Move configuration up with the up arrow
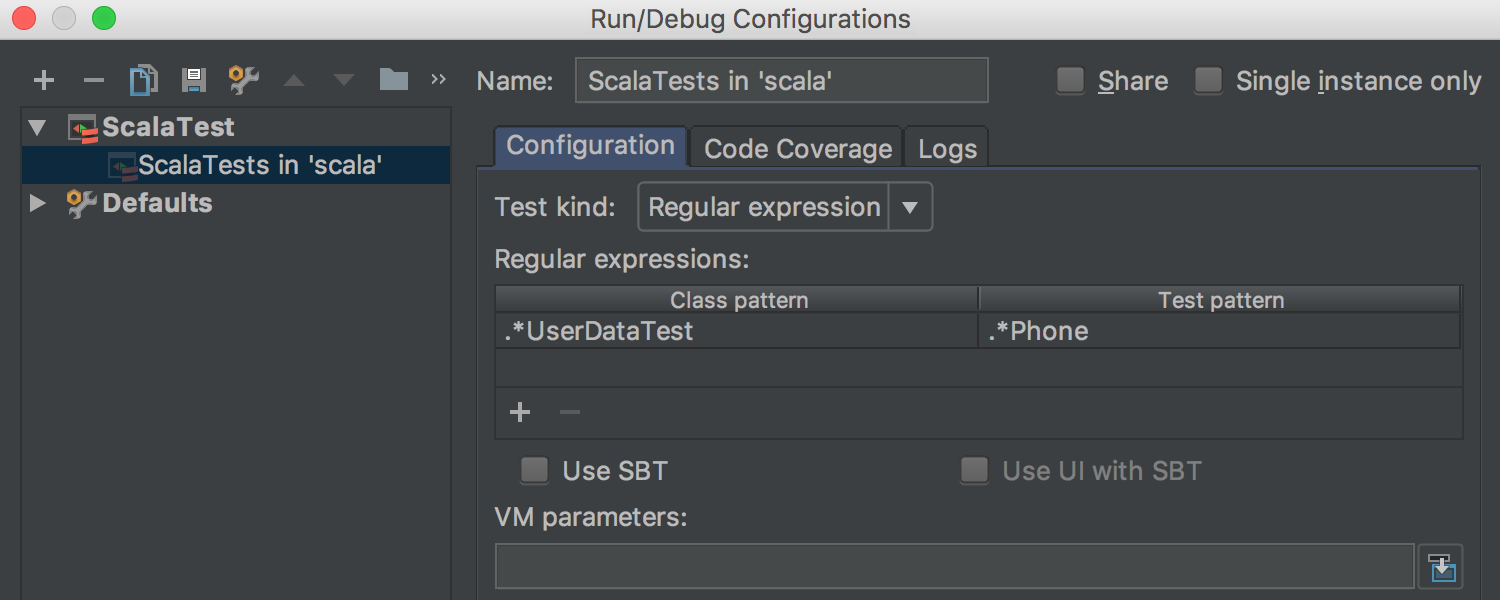This screenshot has width=1500, height=600. point(293,80)
